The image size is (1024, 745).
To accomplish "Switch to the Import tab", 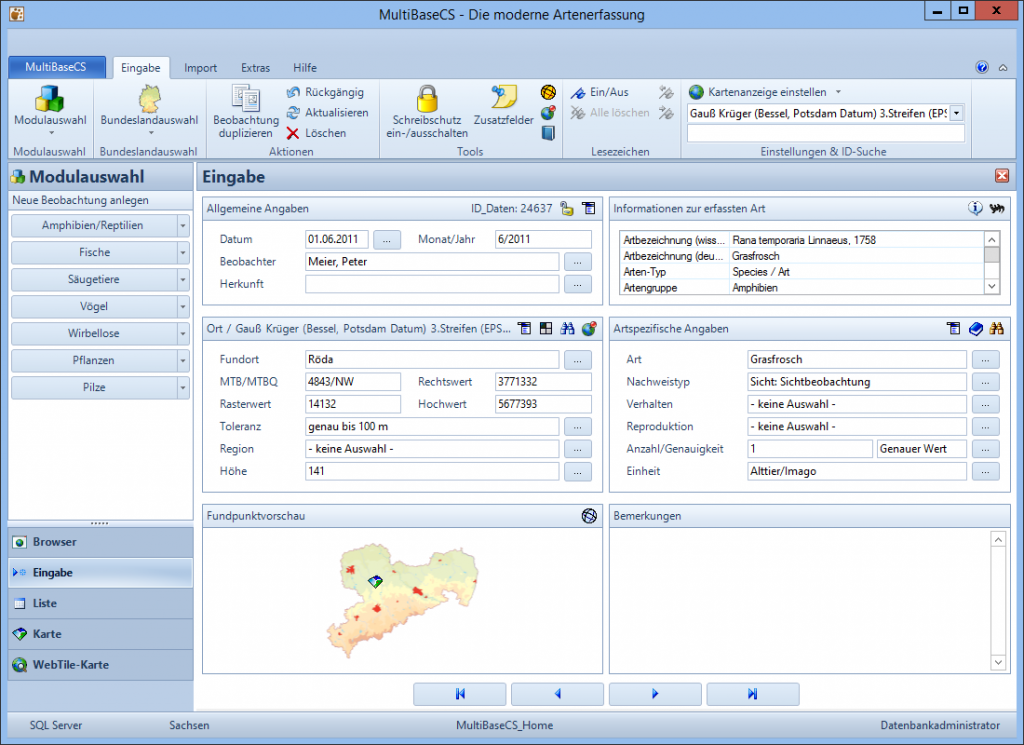I will 200,68.
